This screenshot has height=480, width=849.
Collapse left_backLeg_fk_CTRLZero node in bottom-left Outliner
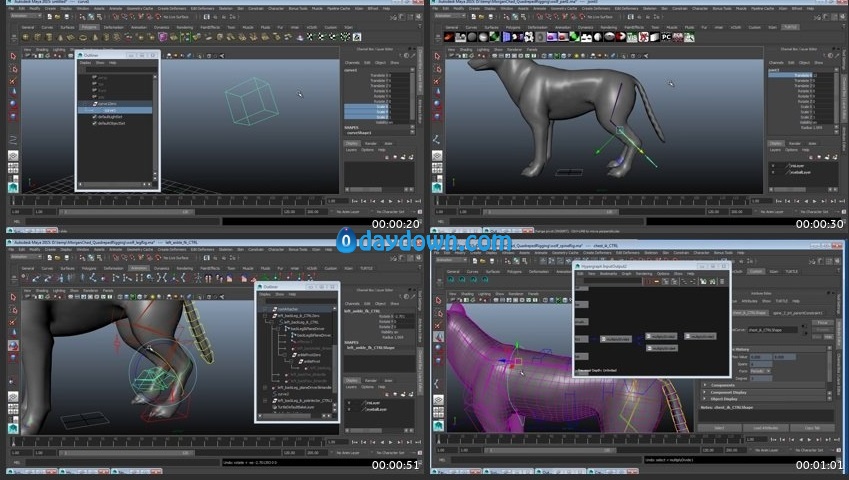266,315
